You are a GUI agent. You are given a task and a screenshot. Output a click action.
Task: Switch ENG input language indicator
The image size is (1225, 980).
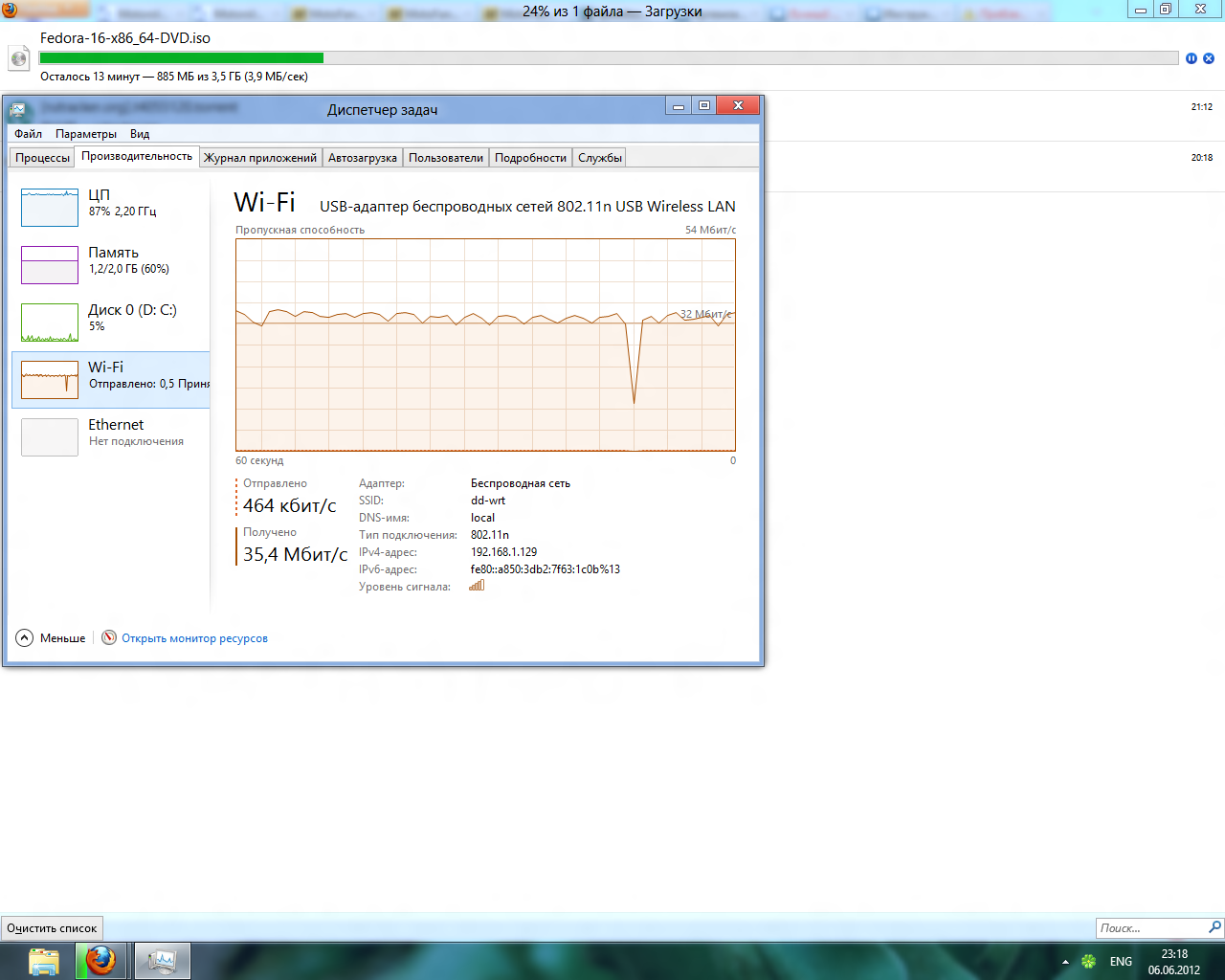click(1121, 962)
